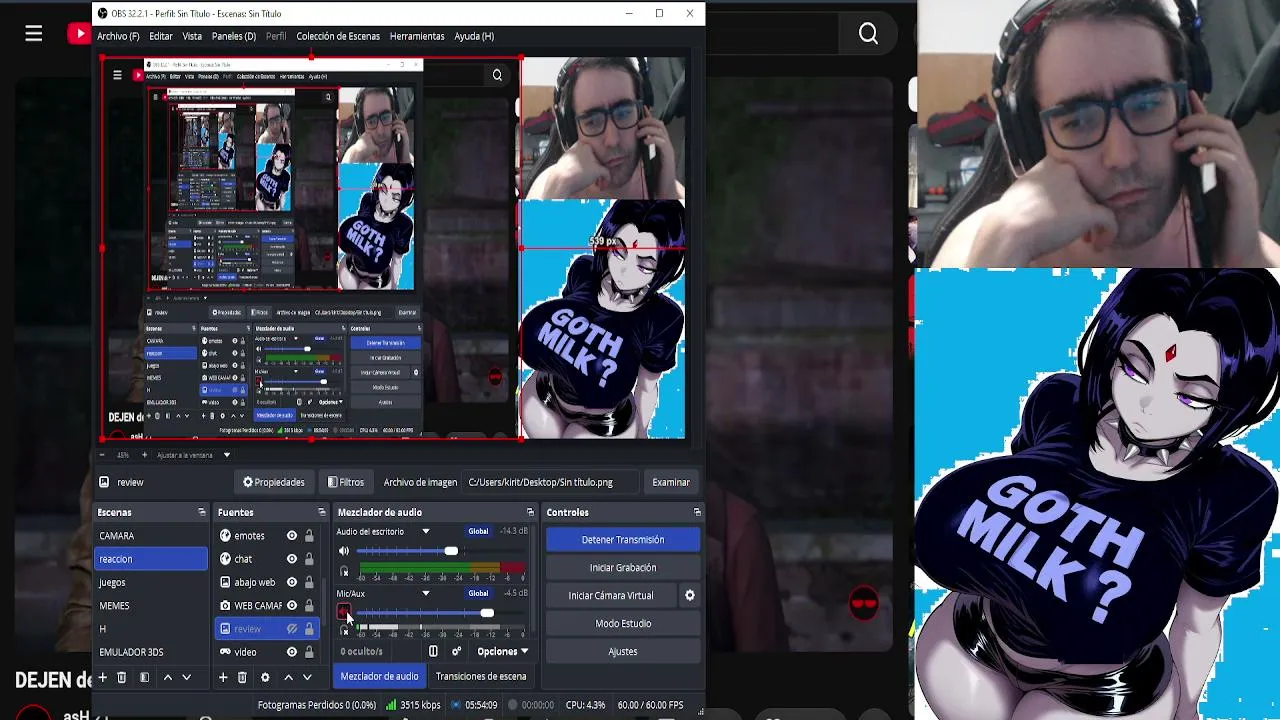Zoom out the preview with minus
The height and width of the screenshot is (720, 1280).
pyautogui.click(x=102, y=455)
